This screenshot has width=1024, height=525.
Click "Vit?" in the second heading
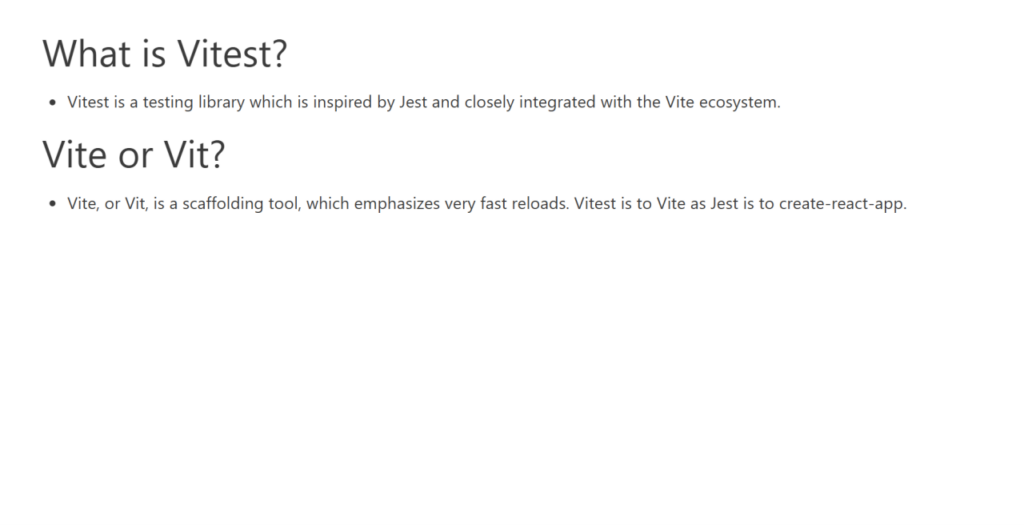click(x=193, y=155)
